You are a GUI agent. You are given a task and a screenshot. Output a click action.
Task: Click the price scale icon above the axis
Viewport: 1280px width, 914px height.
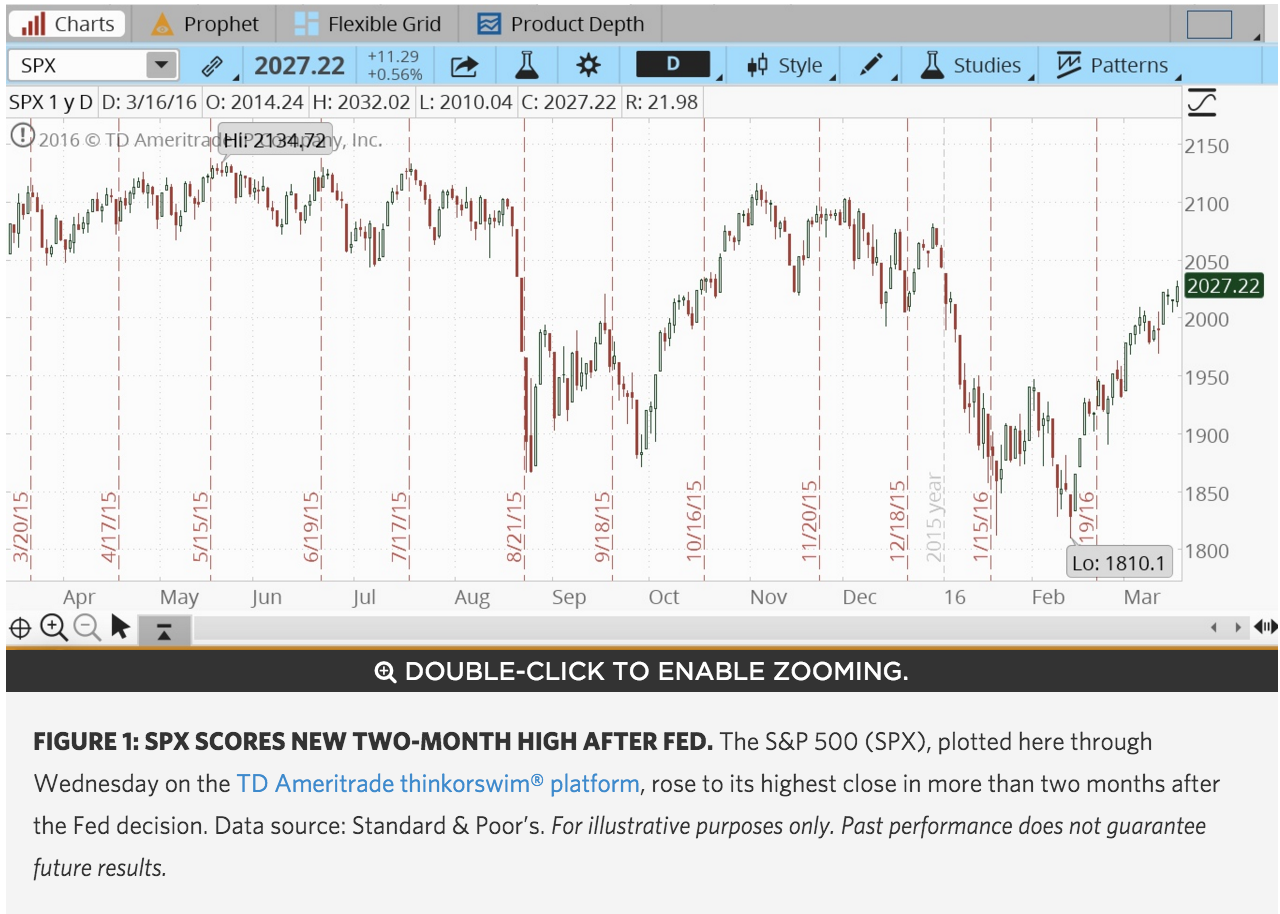tap(1202, 102)
